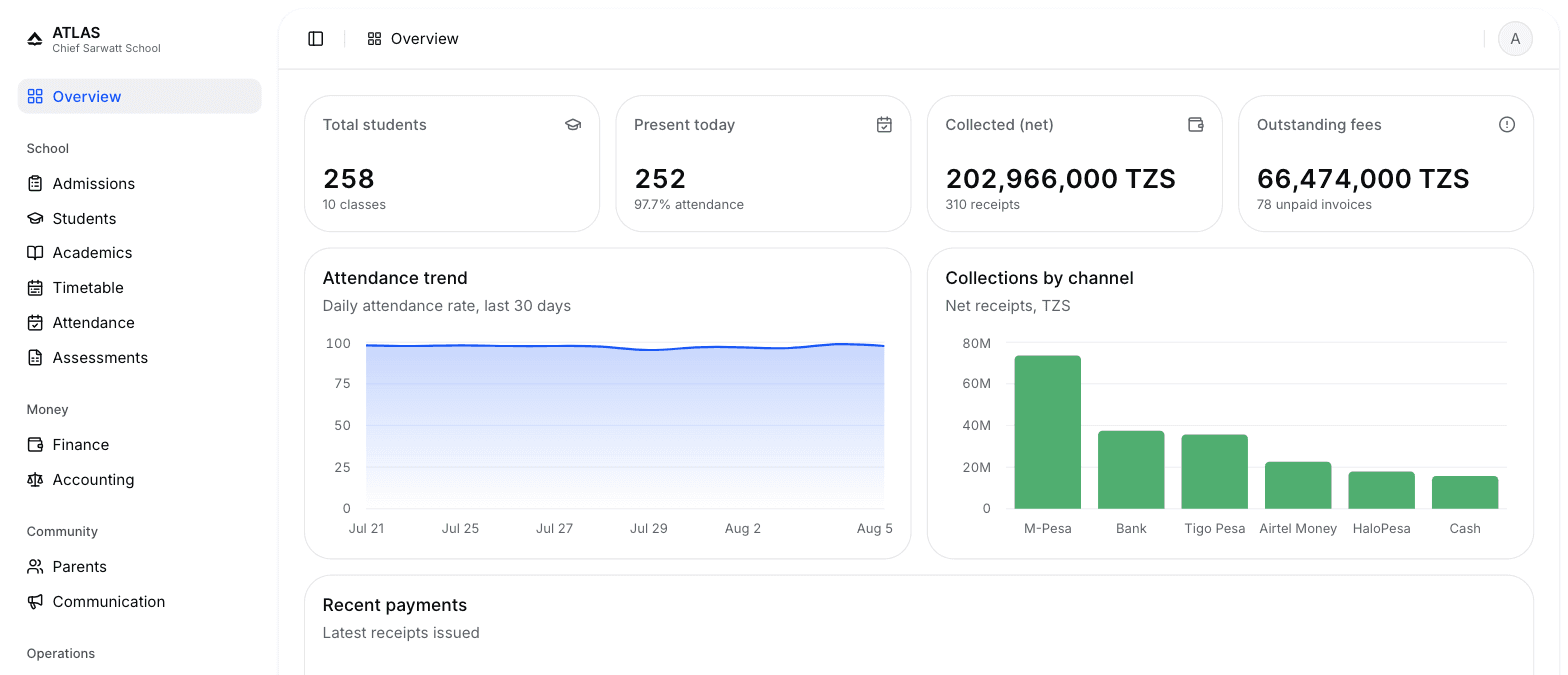Open Communication section
Screen dimensions: 1568x675
[140, 602]
